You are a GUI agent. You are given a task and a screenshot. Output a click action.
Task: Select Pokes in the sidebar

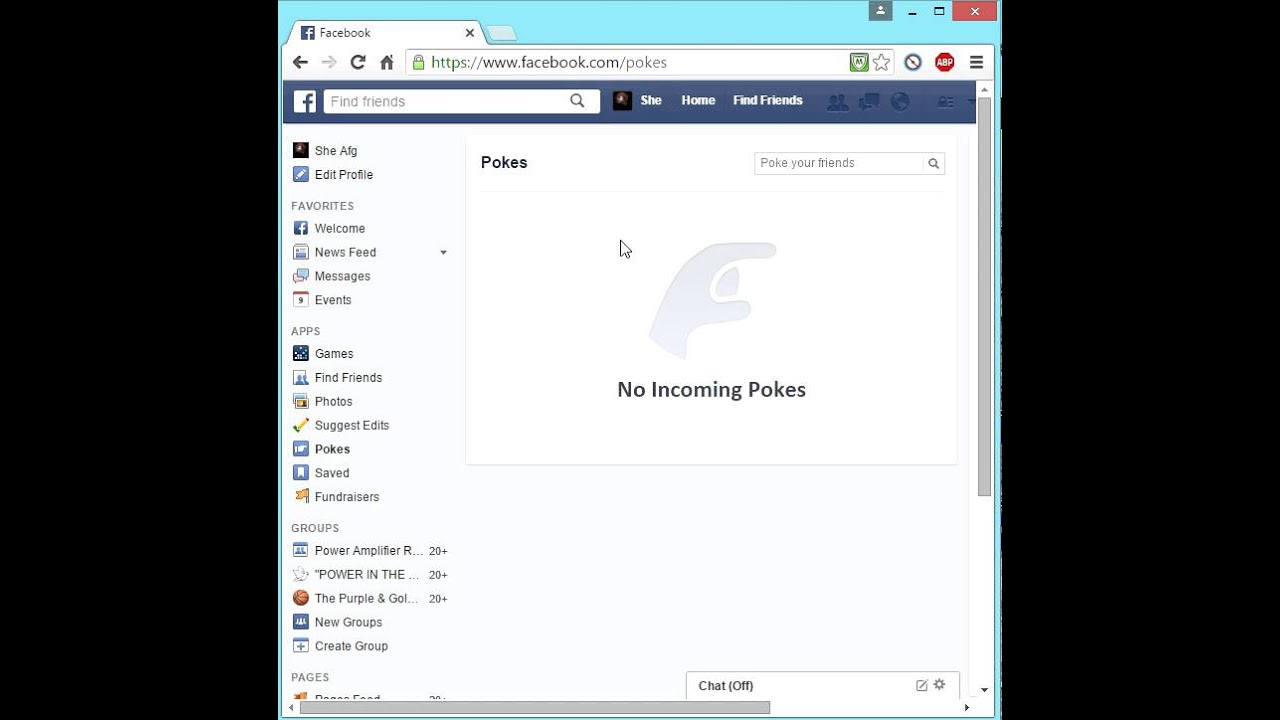click(x=332, y=450)
